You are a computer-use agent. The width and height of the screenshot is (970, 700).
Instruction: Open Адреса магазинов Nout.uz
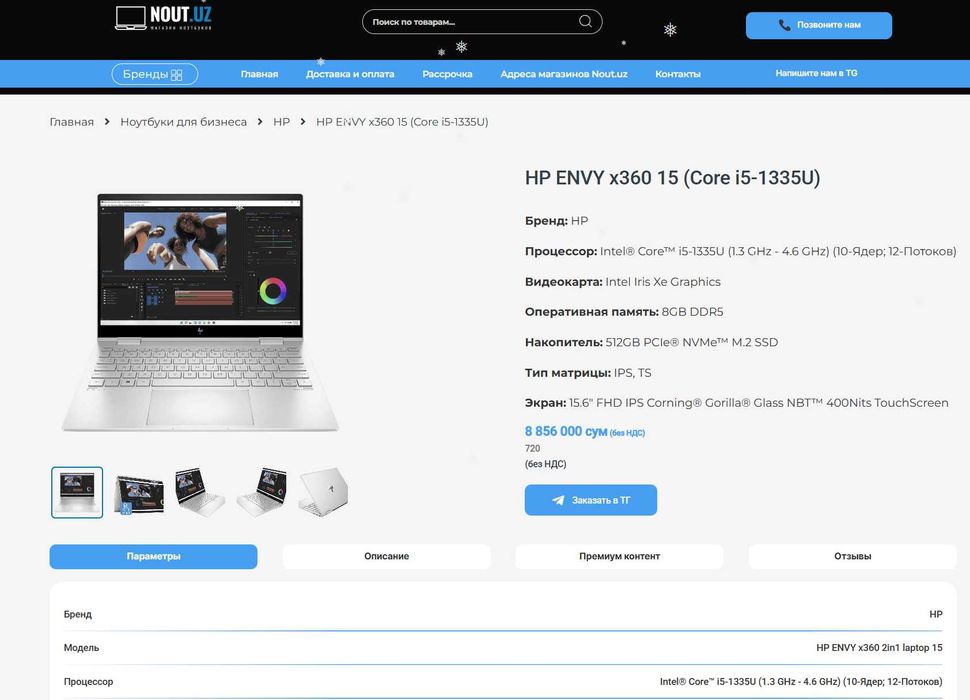coord(564,74)
